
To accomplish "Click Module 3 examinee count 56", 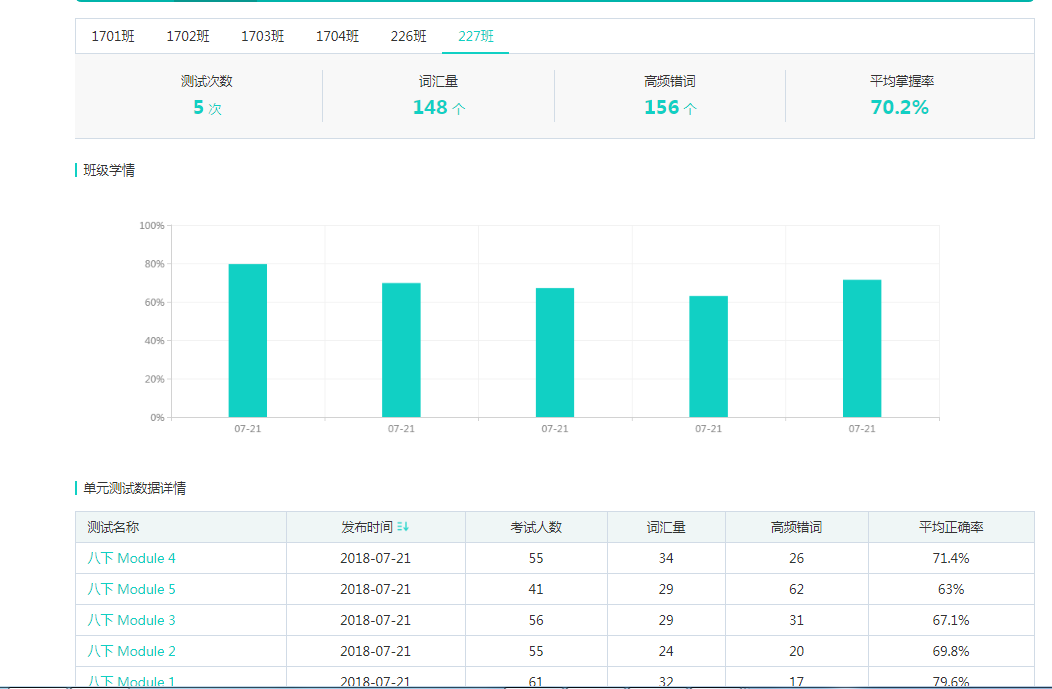I will 536,620.
